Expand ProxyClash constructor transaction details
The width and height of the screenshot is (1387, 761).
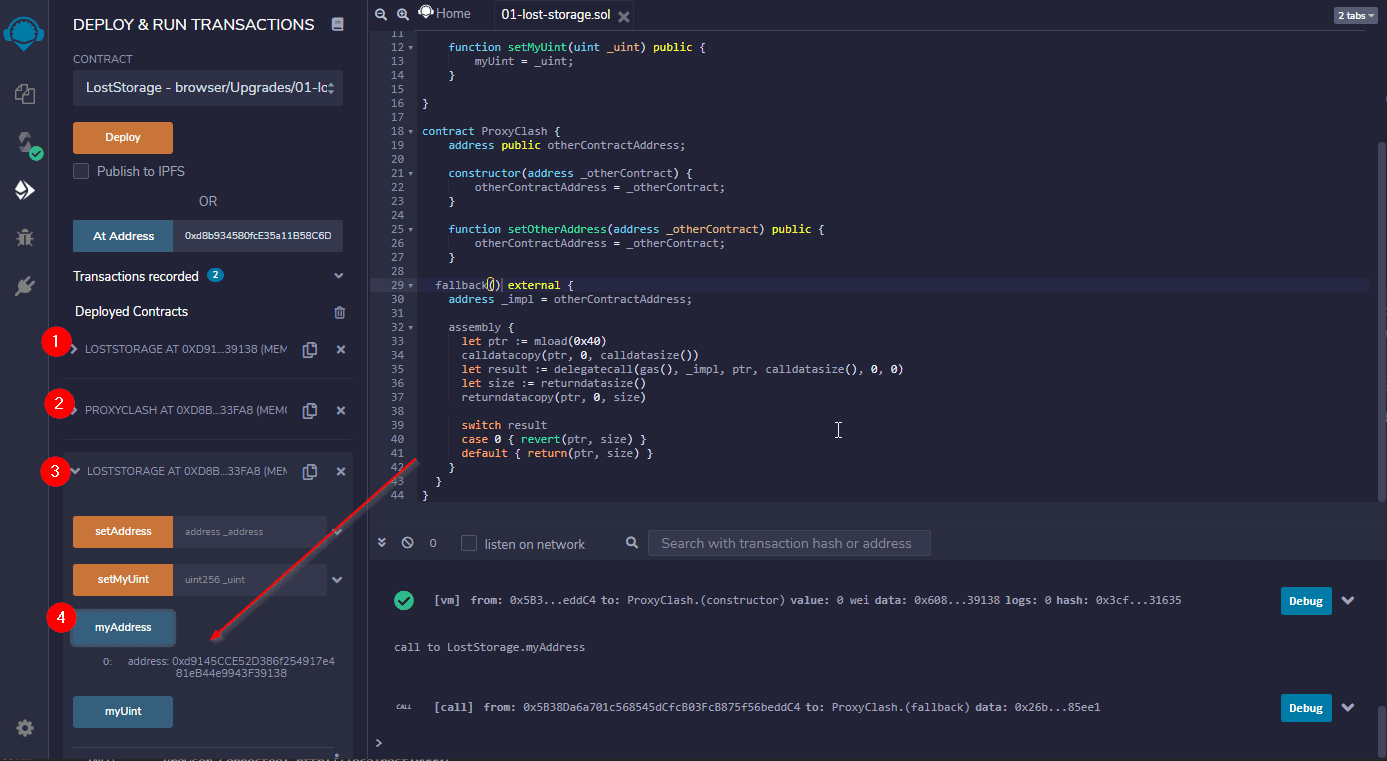(x=1348, y=601)
